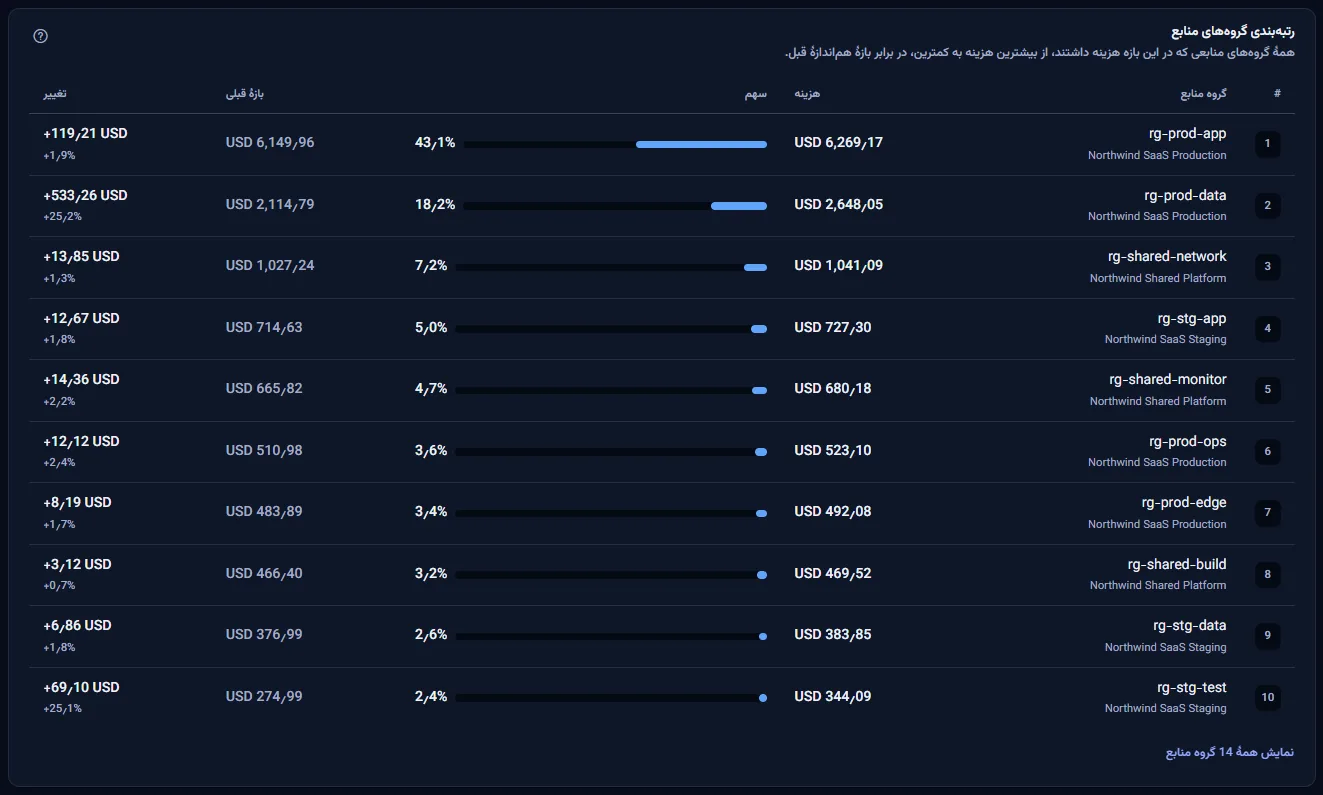Click the 43,1% share bar for rg-prod-app
Viewport: 1323px width, 795px height.
click(x=615, y=145)
